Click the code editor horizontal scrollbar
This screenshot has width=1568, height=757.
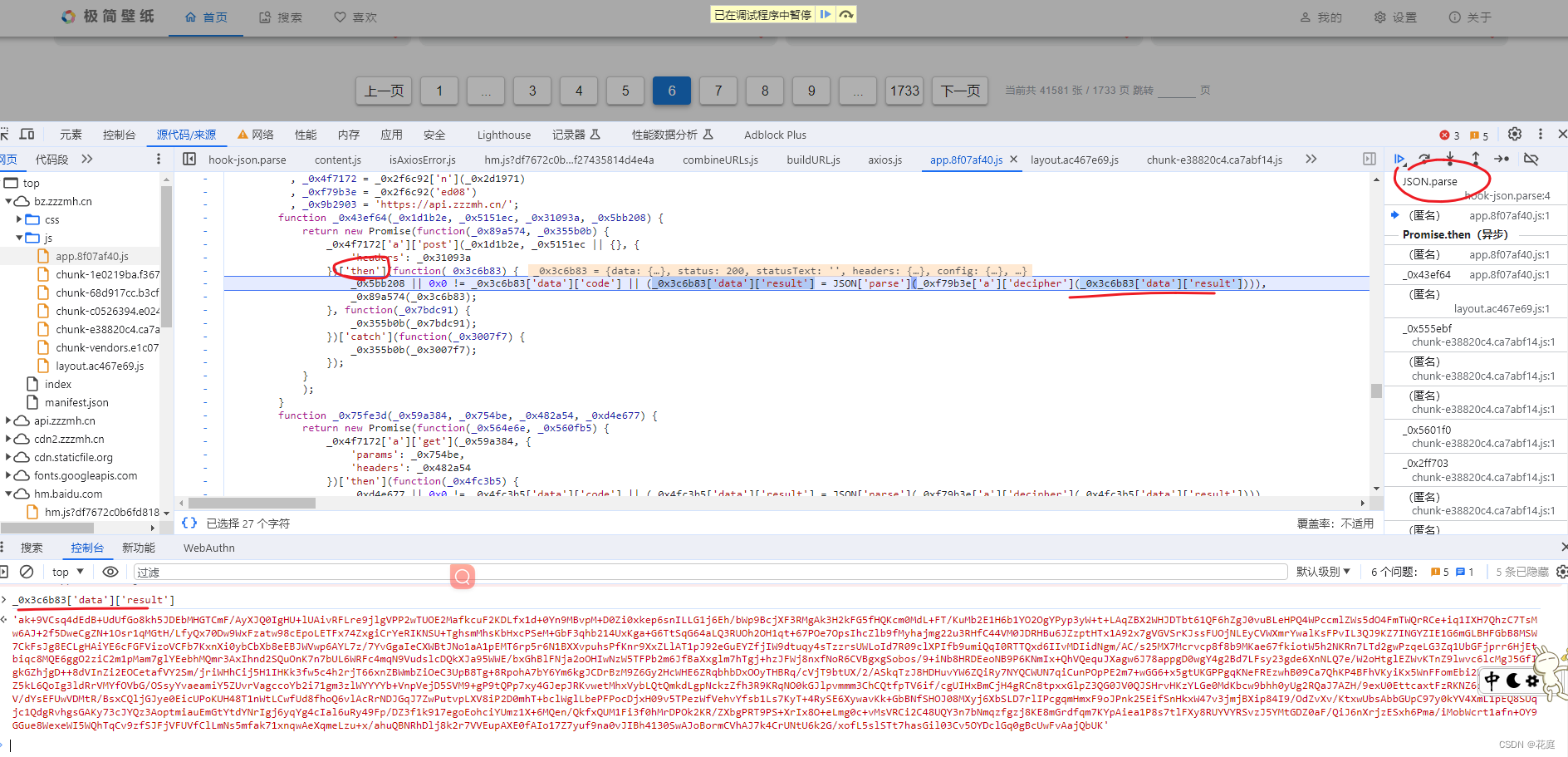(252, 503)
